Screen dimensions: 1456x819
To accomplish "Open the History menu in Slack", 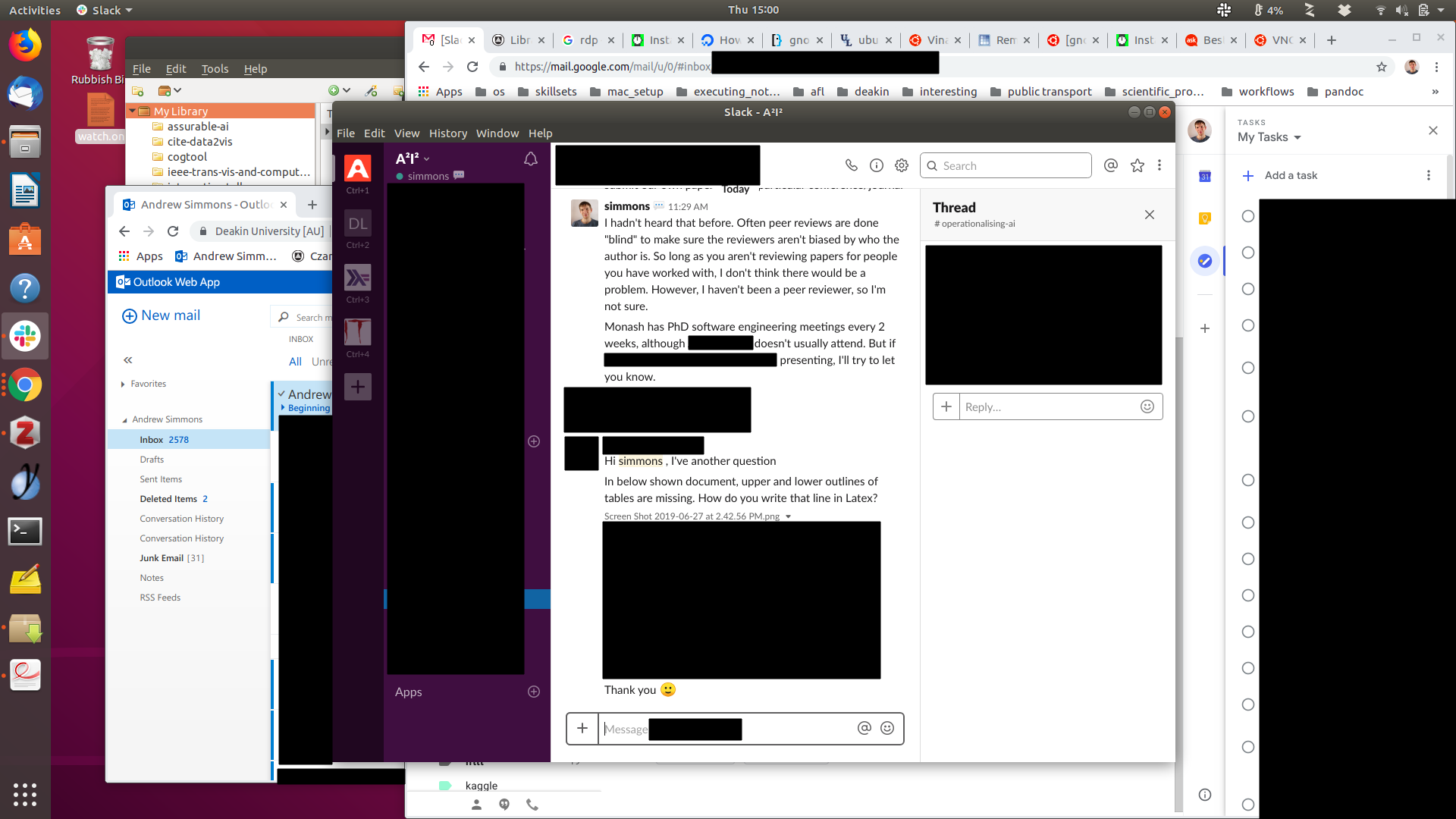I will pos(447,133).
